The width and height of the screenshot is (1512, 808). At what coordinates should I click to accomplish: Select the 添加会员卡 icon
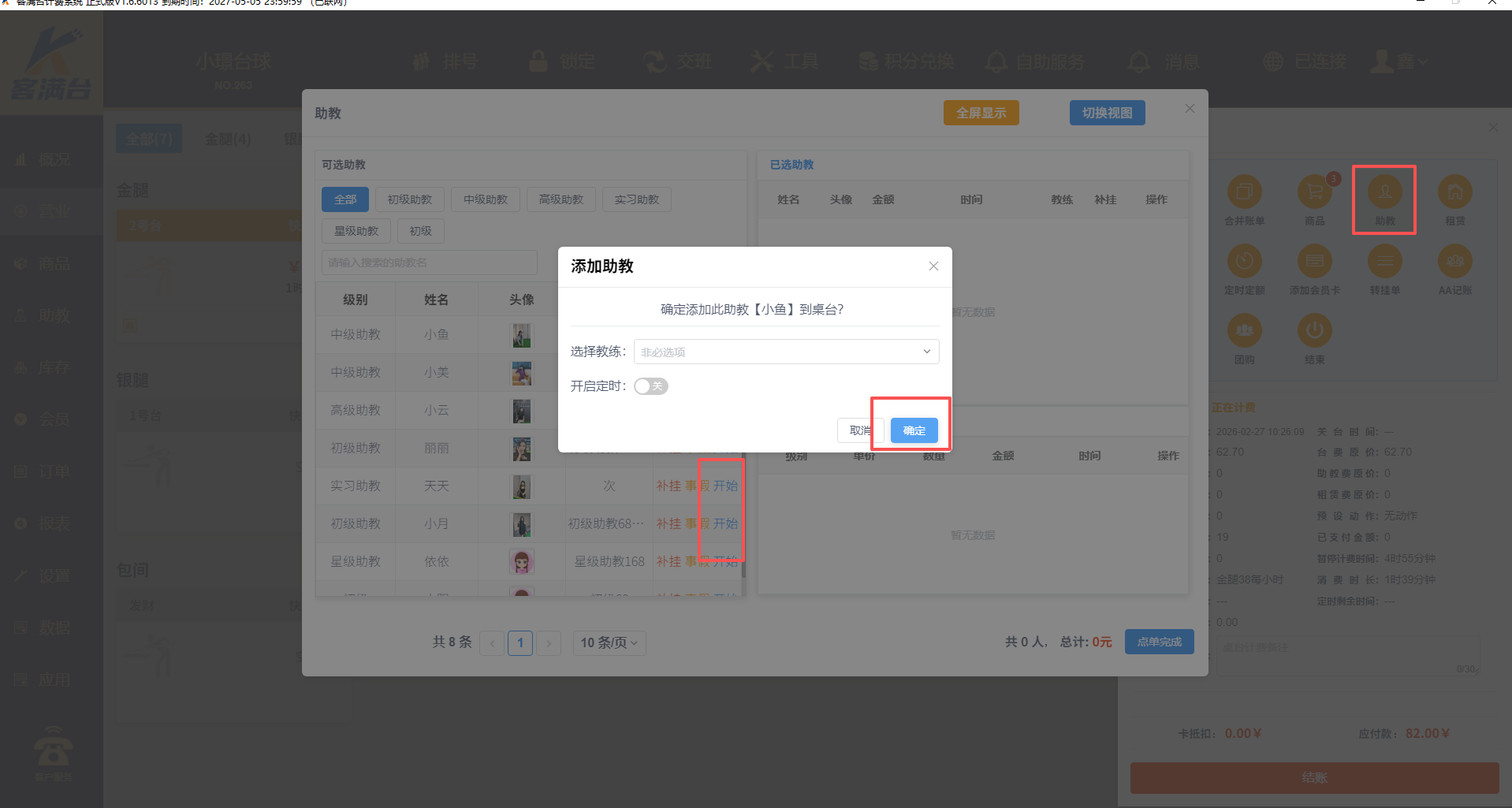point(1314,262)
